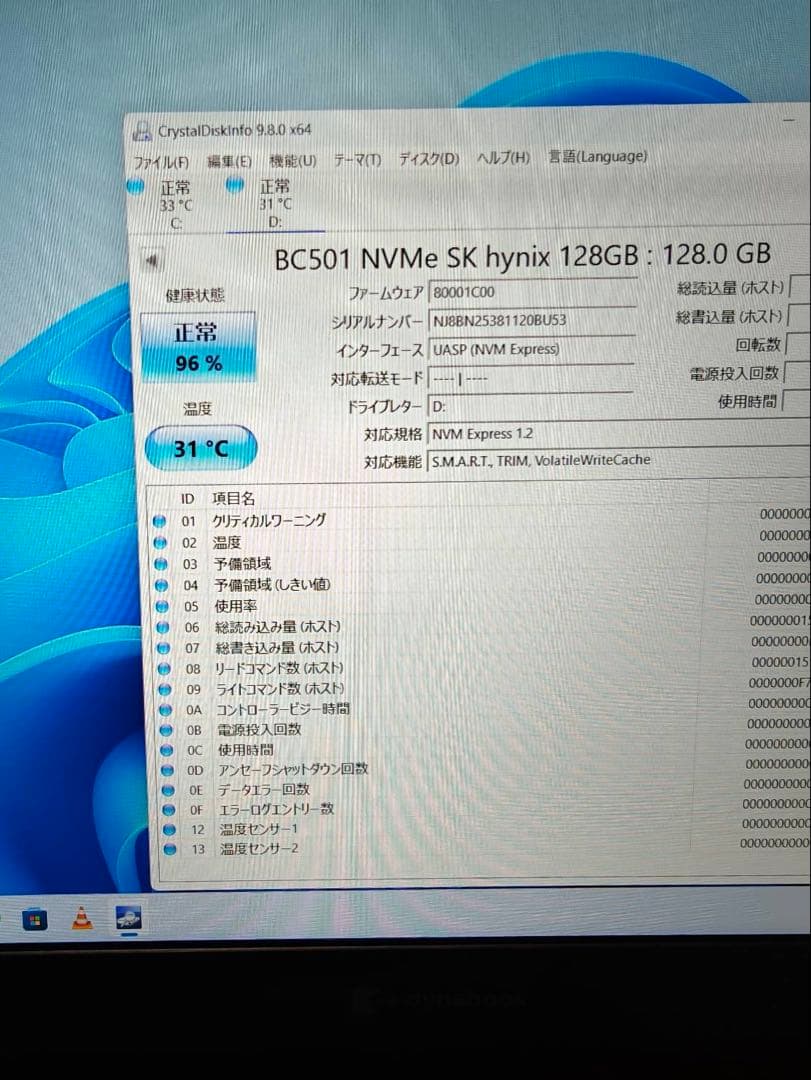Click the transfer mode field
The image size is (811, 1080).
click(531, 378)
